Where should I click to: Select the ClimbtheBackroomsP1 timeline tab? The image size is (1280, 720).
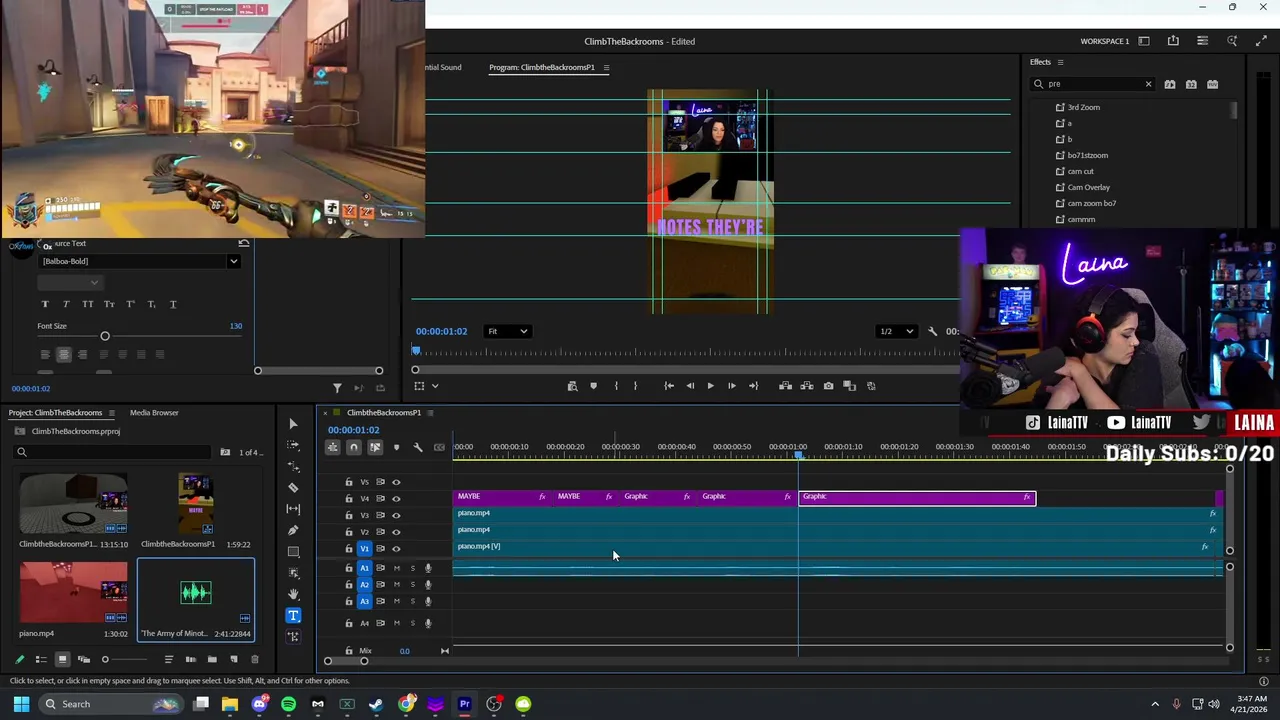pos(384,413)
